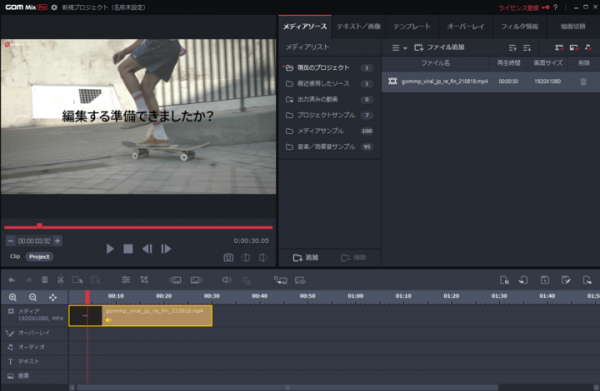Viewport: 600px width, 391px height.
Task: Set the clip end marker icon
Action: coord(263,257)
